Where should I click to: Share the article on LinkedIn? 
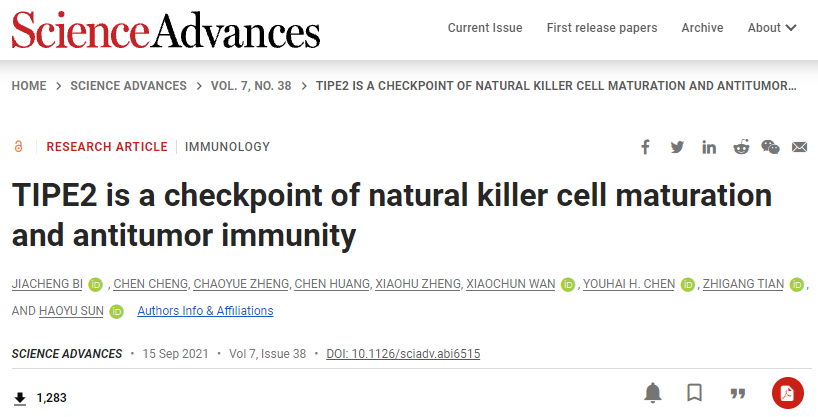709,147
